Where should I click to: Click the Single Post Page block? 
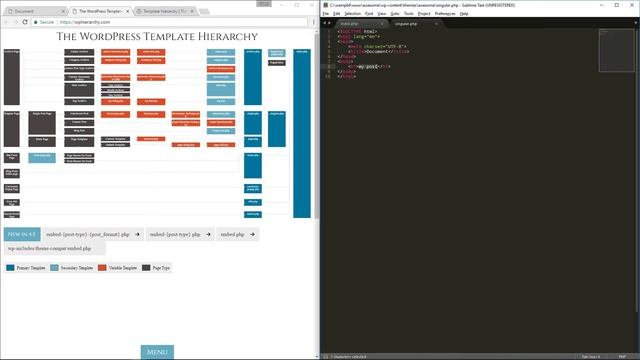coord(42,123)
